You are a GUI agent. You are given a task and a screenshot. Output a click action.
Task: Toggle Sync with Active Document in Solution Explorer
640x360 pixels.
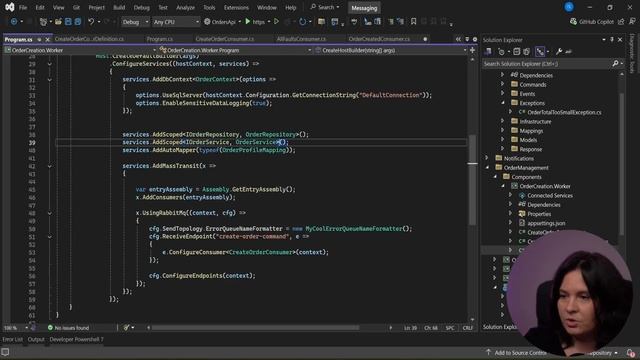coord(540,51)
